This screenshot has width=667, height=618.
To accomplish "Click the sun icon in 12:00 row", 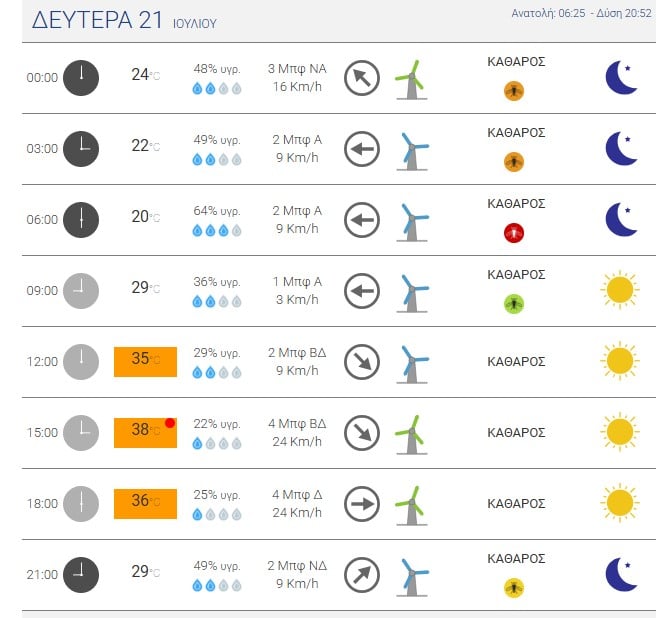I will (x=620, y=361).
